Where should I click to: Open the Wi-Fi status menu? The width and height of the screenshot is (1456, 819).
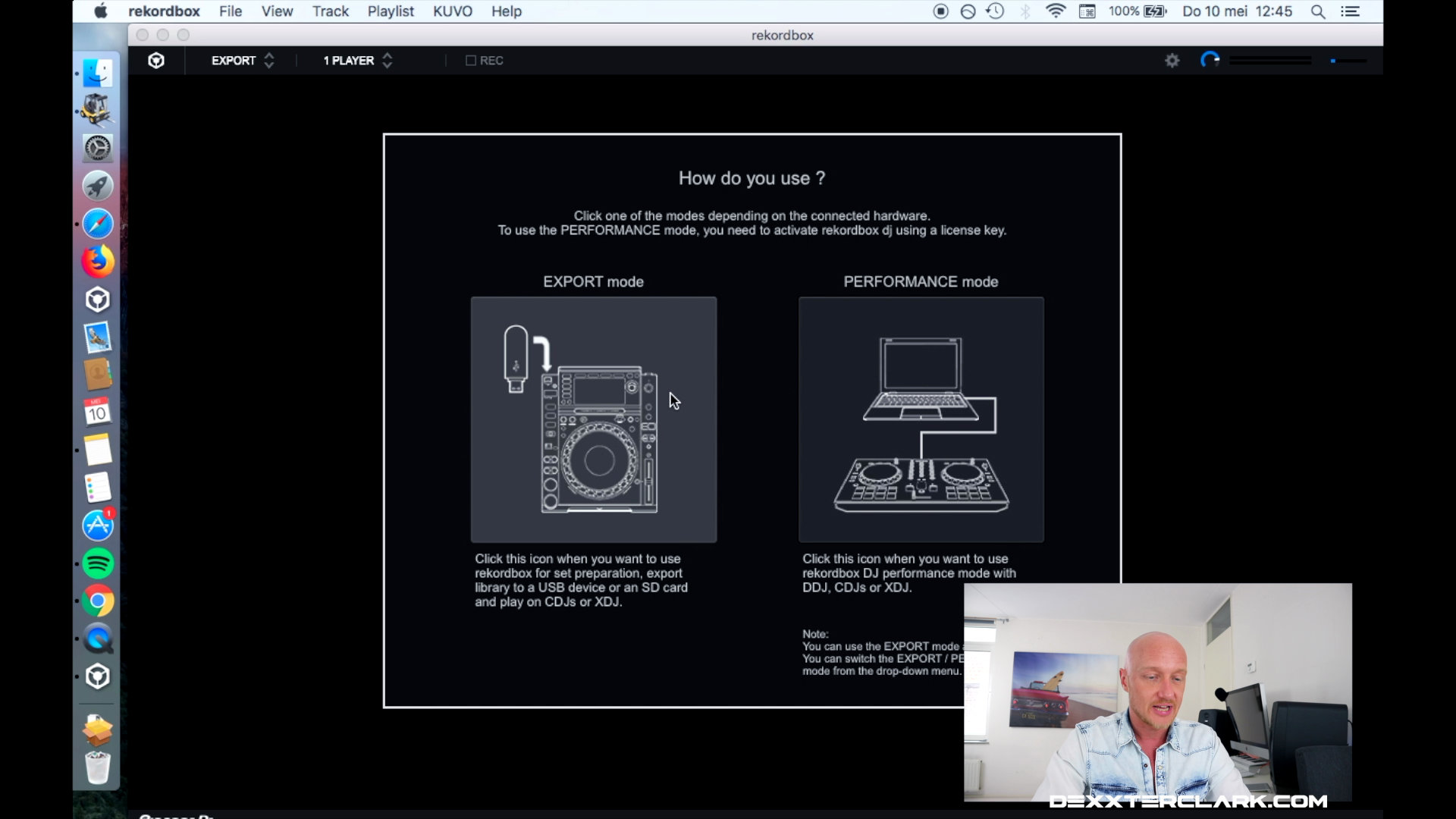pyautogui.click(x=1055, y=11)
